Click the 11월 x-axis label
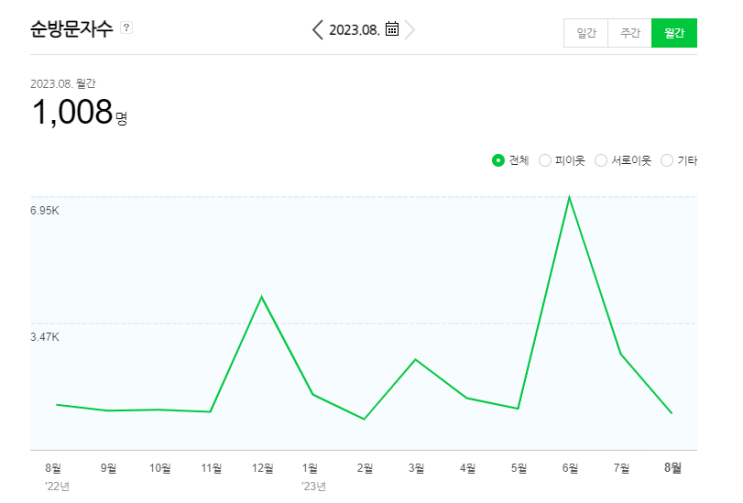 pyautogui.click(x=211, y=468)
